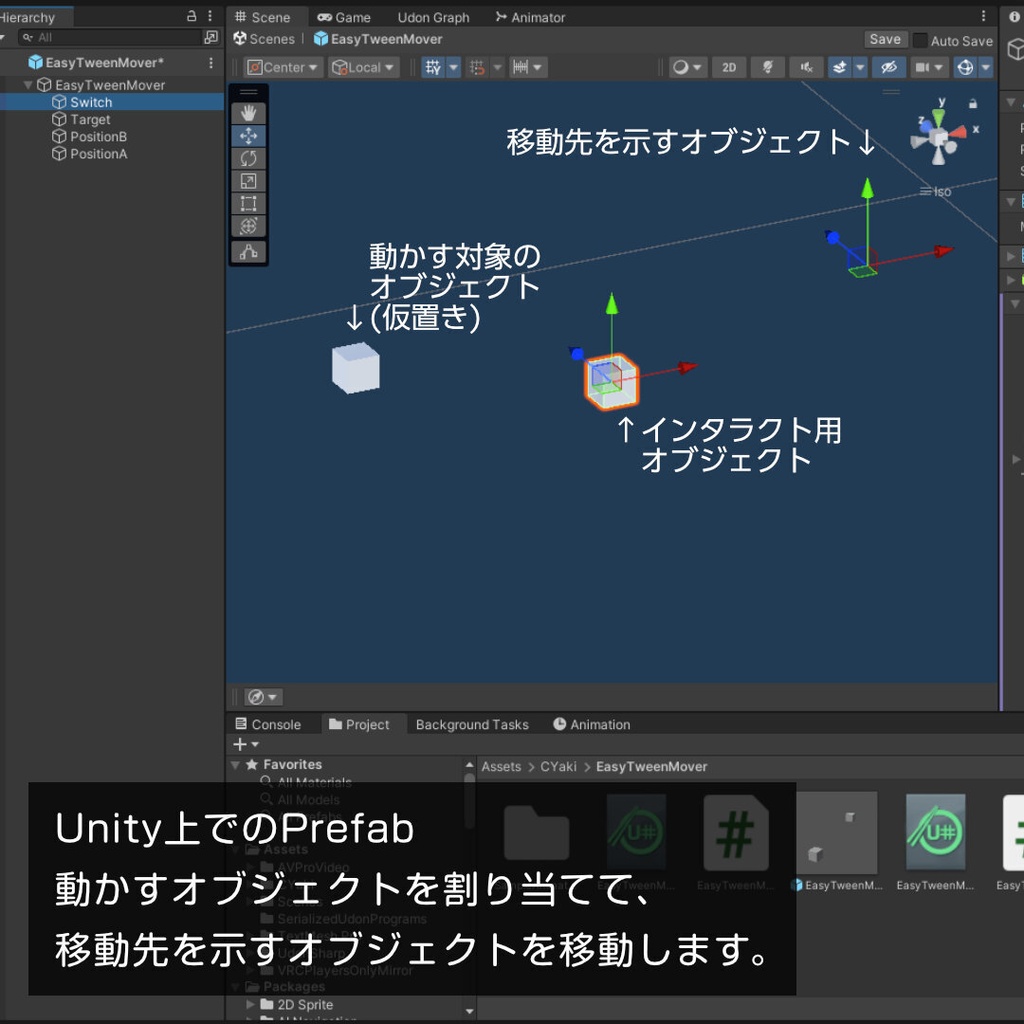Collapse EasyTweenMover root in Hierarchy
The height and width of the screenshot is (1024, 1024).
(x=28, y=85)
